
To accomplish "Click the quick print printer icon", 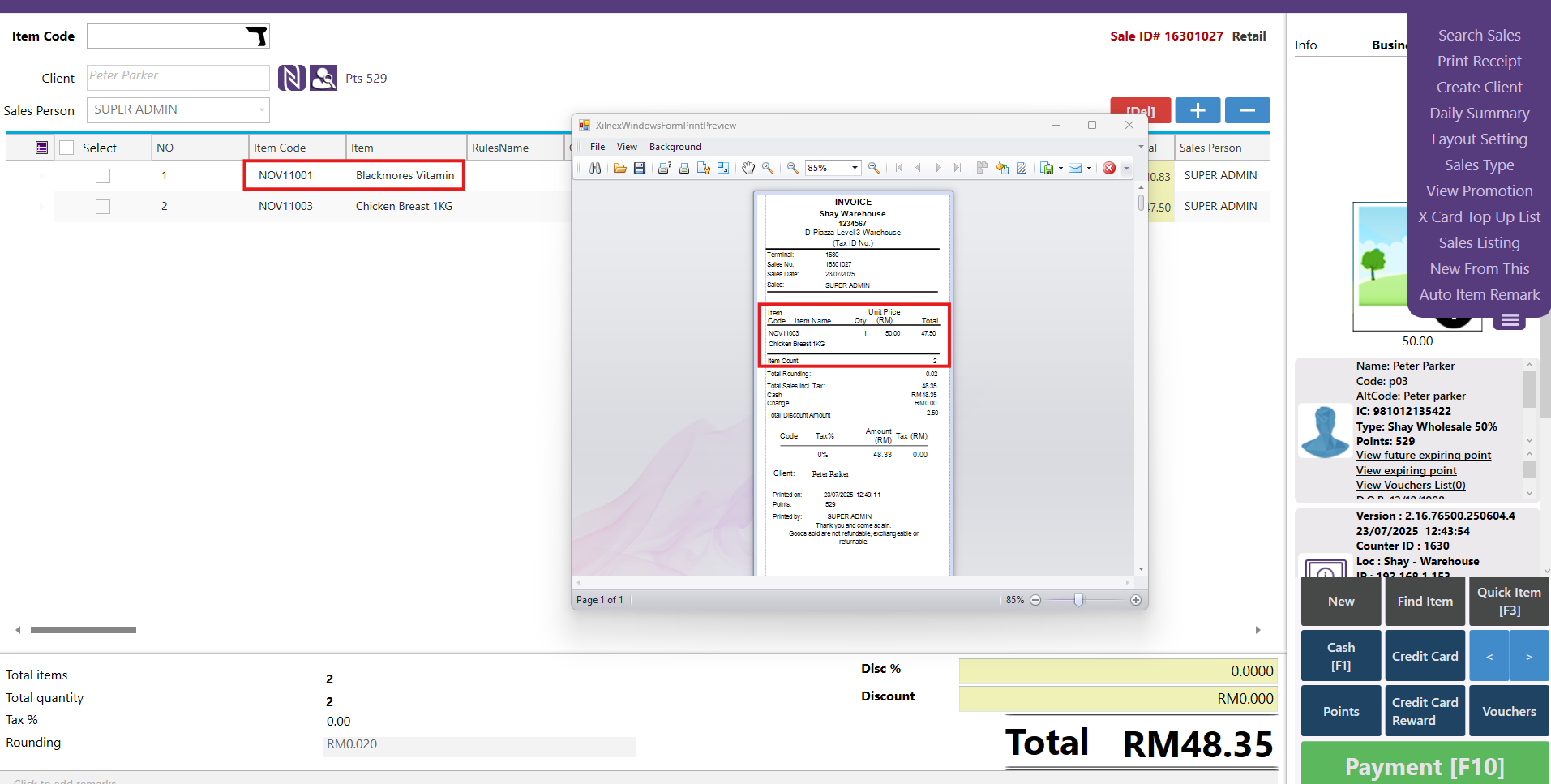I will (x=684, y=168).
